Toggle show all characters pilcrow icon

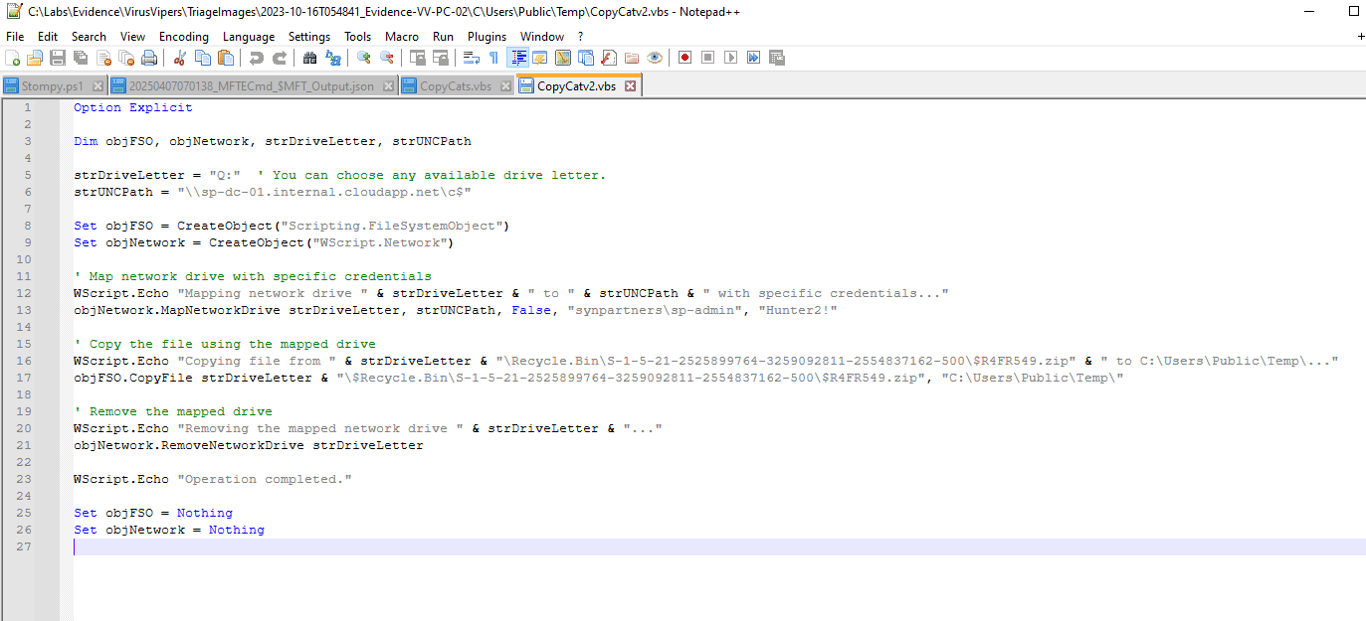pyautogui.click(x=494, y=58)
